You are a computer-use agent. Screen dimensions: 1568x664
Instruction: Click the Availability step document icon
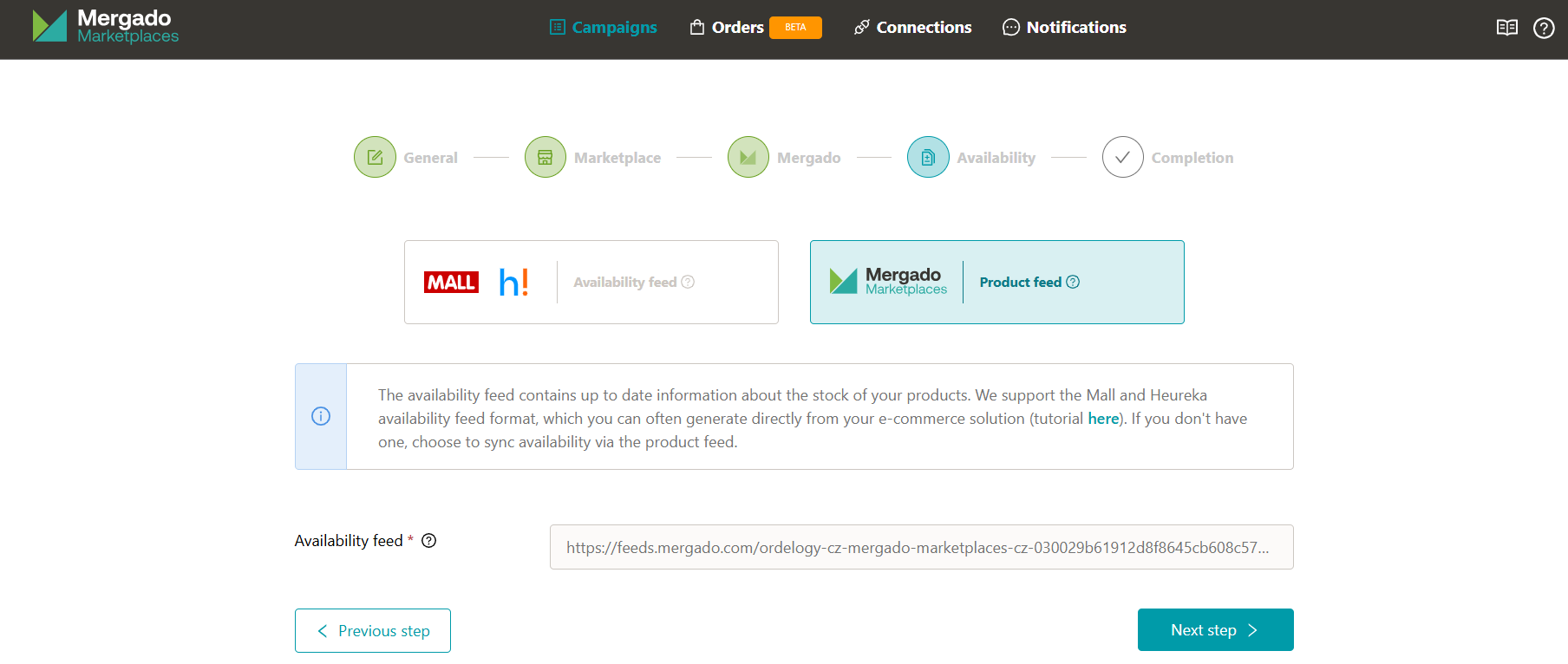[928, 158]
